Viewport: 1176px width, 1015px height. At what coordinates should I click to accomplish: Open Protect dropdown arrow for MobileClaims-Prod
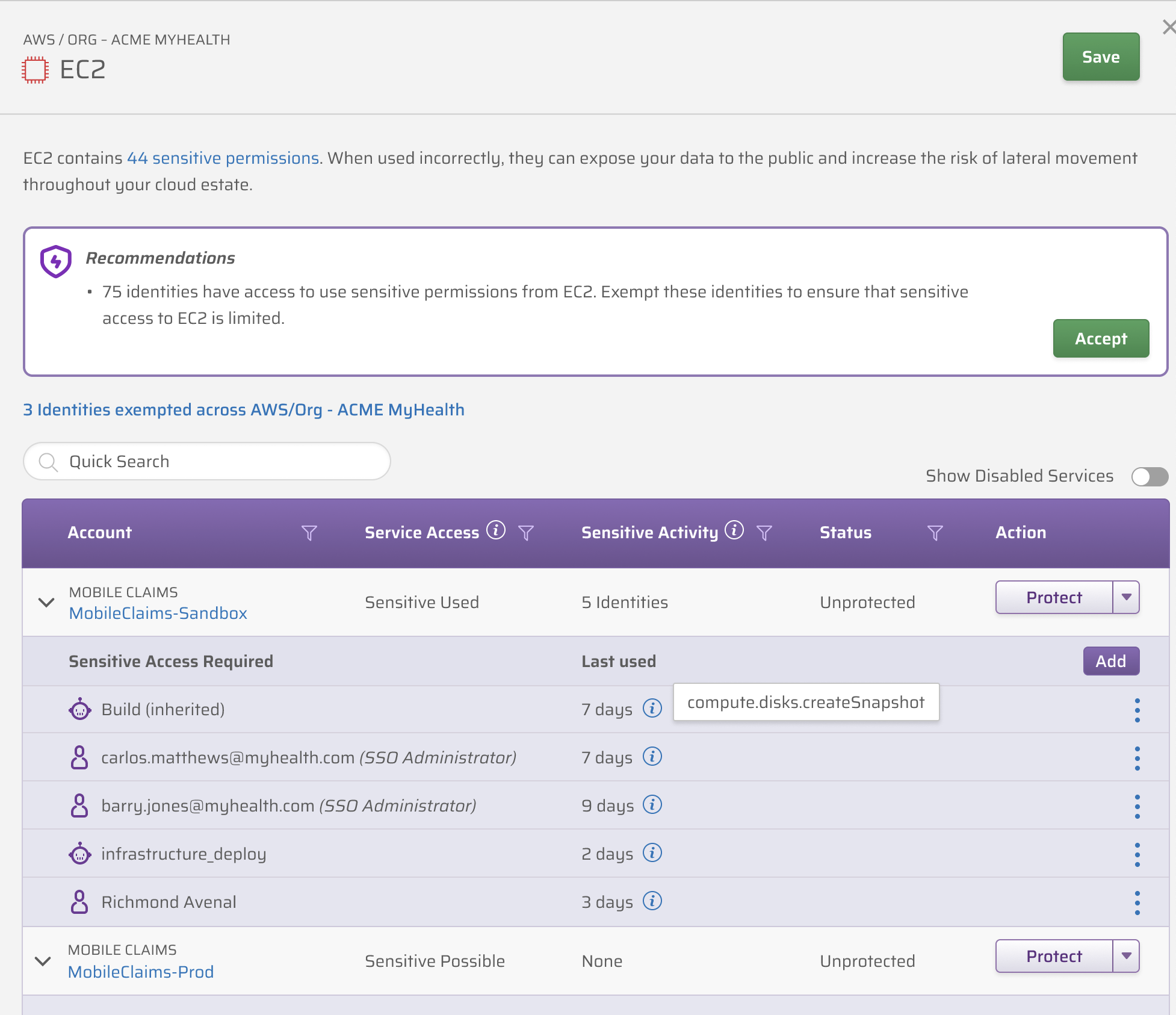[1127, 956]
